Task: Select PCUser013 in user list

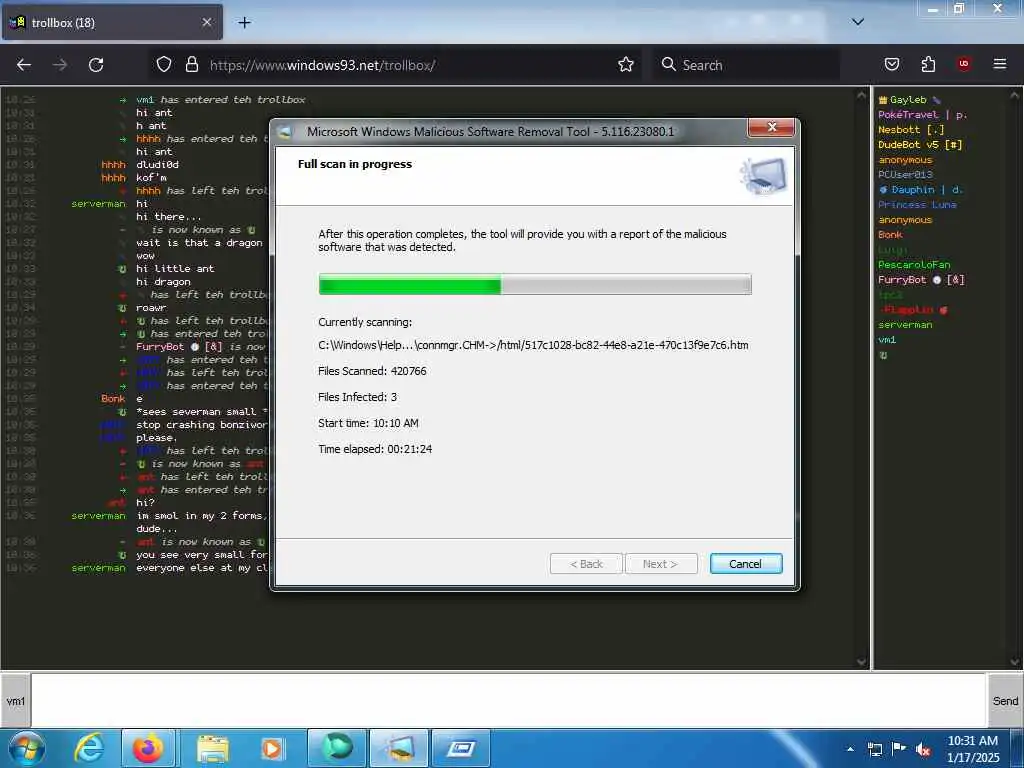Action: pos(905,174)
